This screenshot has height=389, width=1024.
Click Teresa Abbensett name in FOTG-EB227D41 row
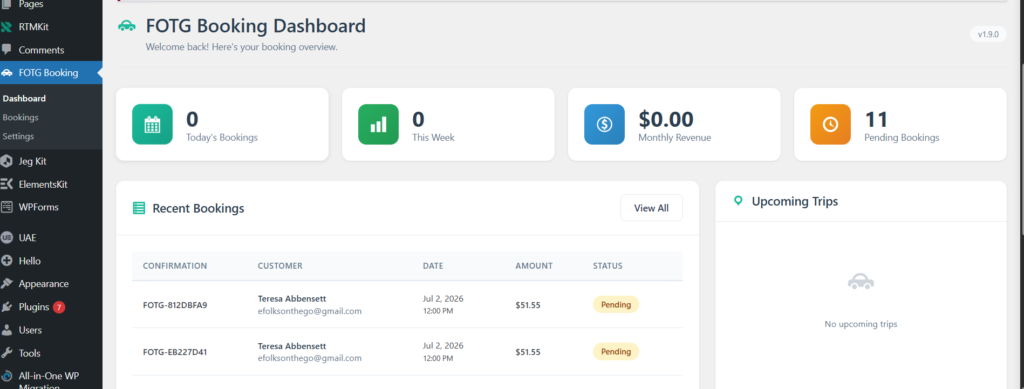292,346
